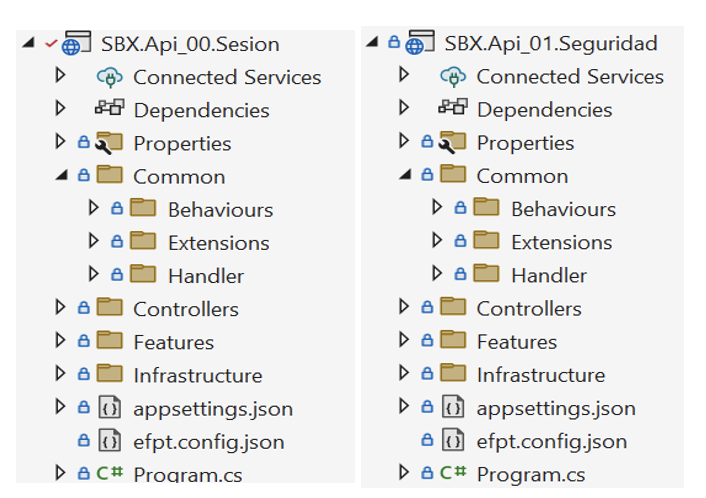Click Behaviours folder icon in SBX.Api_00.Sesion
The height and width of the screenshot is (498, 706).
(x=143, y=208)
